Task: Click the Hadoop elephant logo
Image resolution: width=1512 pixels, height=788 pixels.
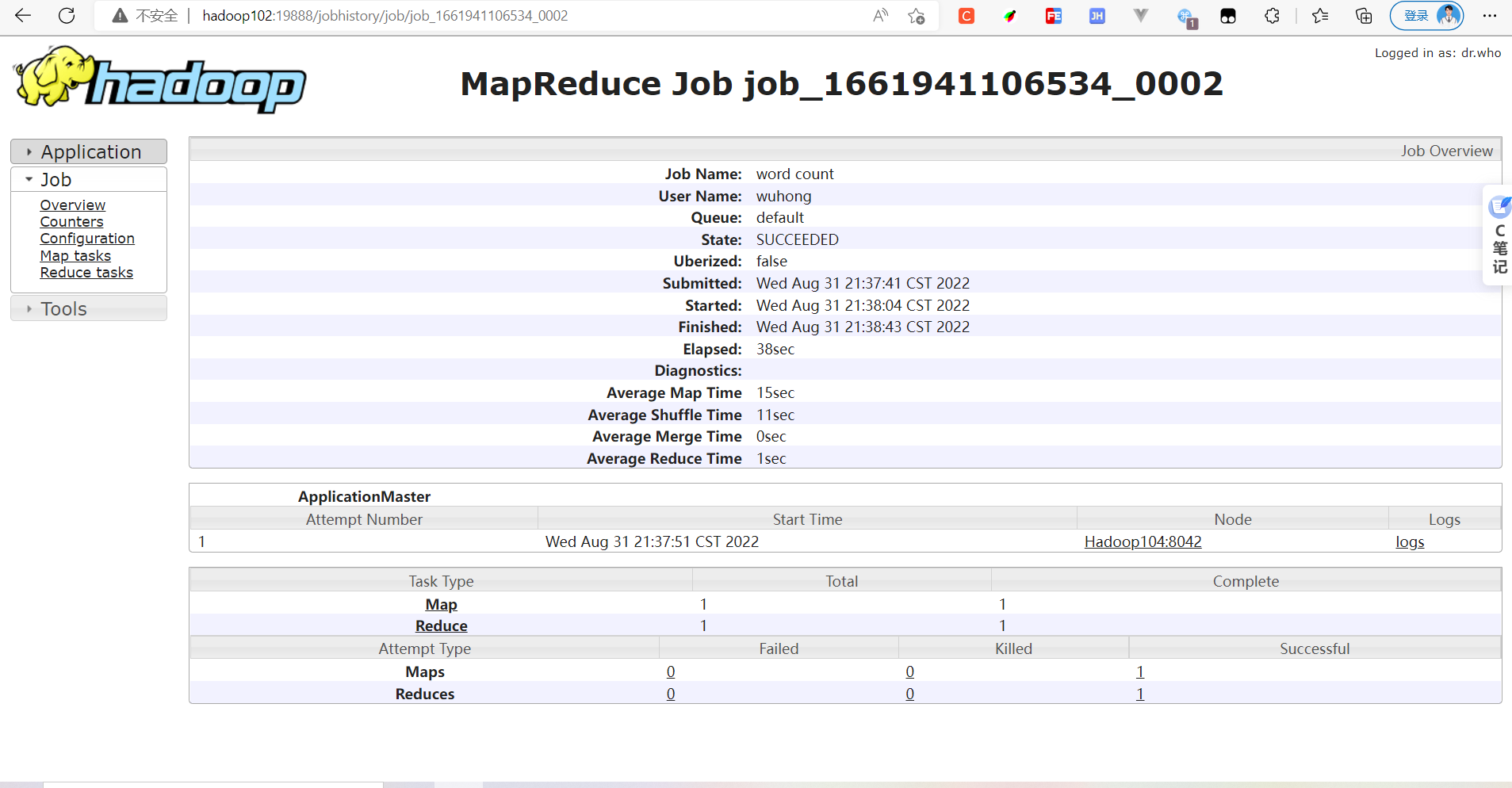Action: pos(159,79)
